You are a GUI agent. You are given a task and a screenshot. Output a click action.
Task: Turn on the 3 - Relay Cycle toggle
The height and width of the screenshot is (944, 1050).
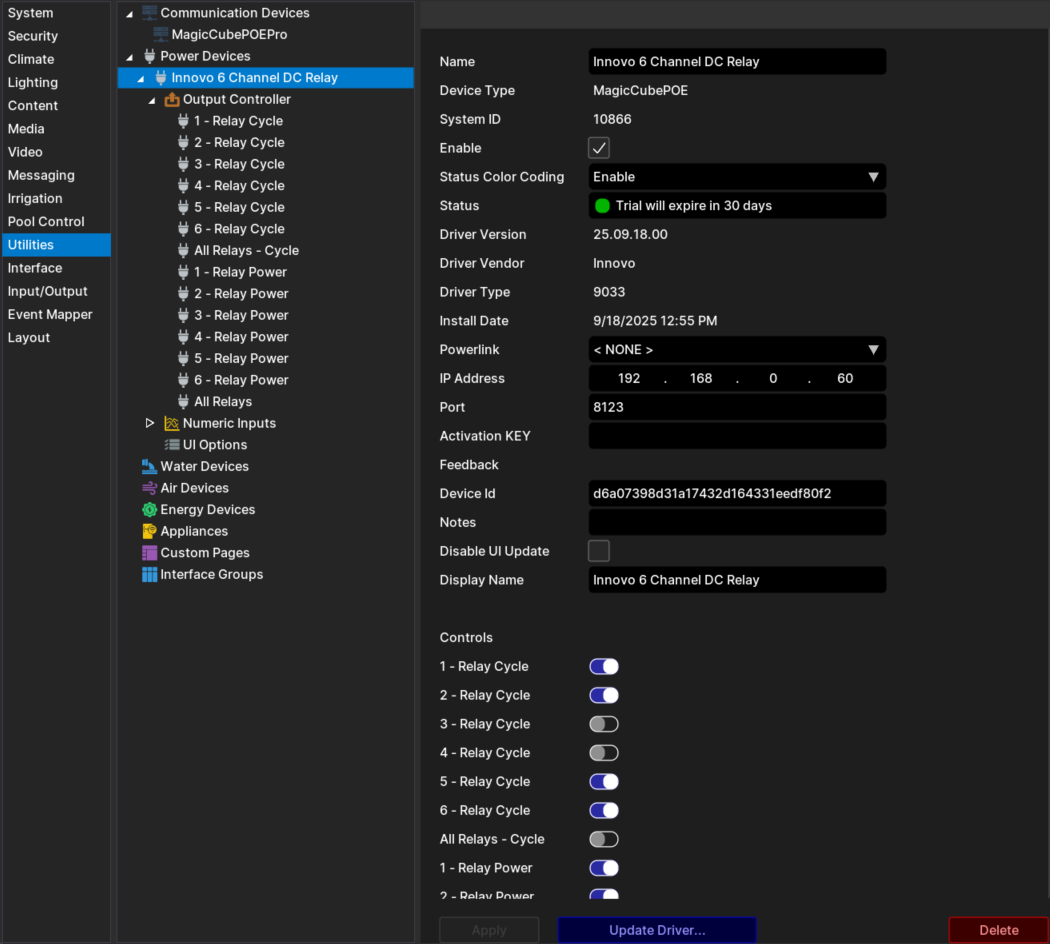coord(604,724)
